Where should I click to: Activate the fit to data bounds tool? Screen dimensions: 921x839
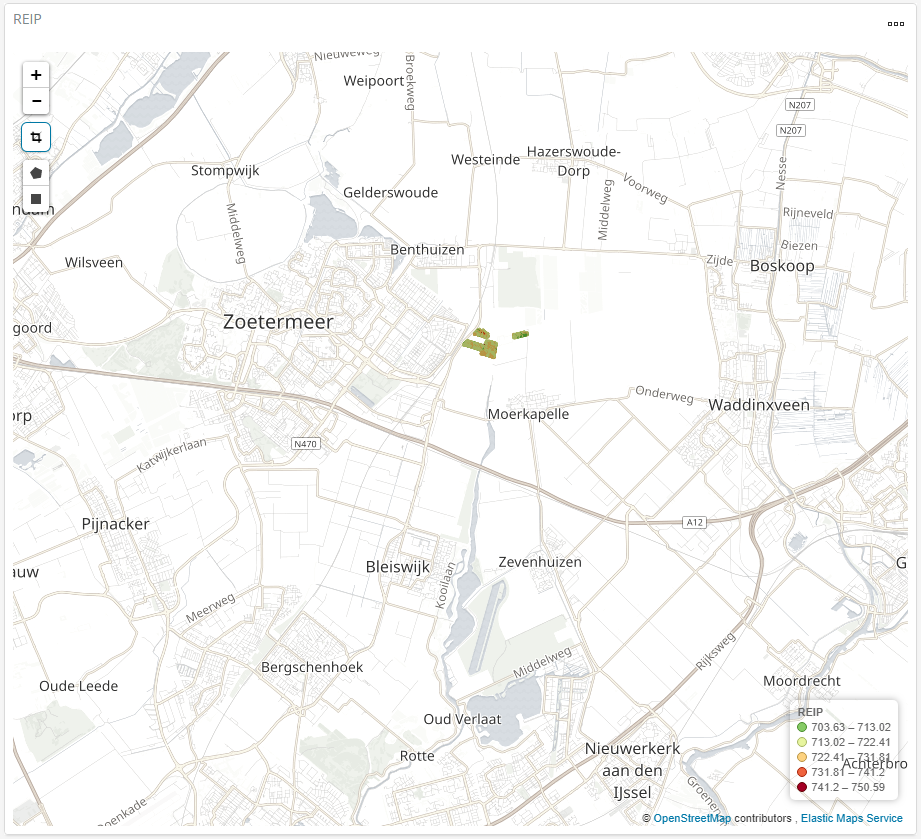(36, 137)
